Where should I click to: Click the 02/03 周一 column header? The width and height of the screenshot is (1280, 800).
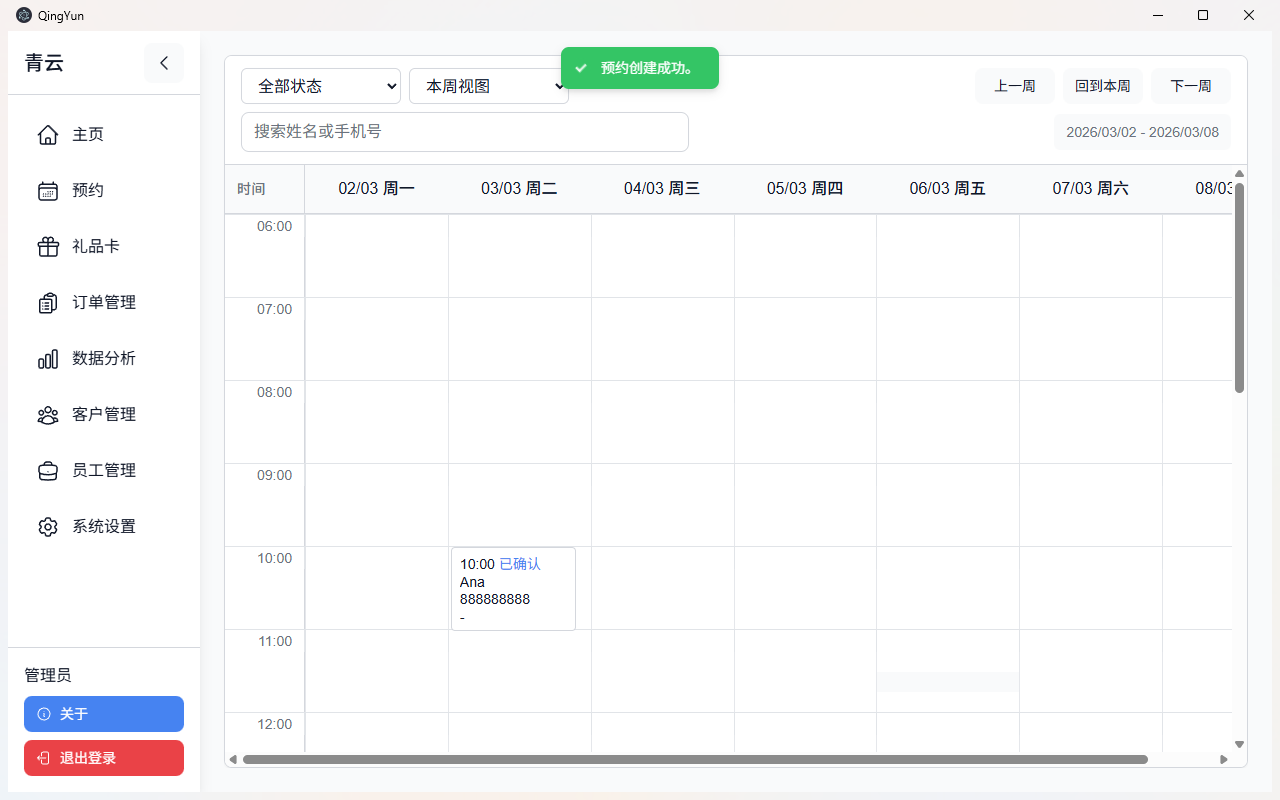376,189
